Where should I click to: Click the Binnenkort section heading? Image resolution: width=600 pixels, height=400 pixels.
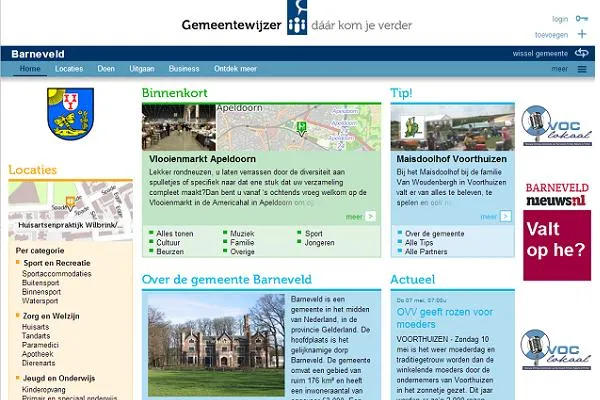pyautogui.click(x=174, y=93)
